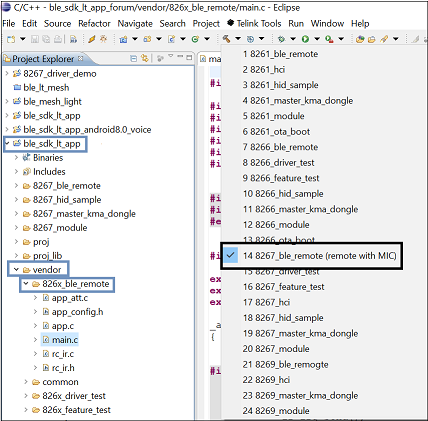Select app_config.h file in tree
The image size is (428, 421).
pyautogui.click(x=77, y=312)
